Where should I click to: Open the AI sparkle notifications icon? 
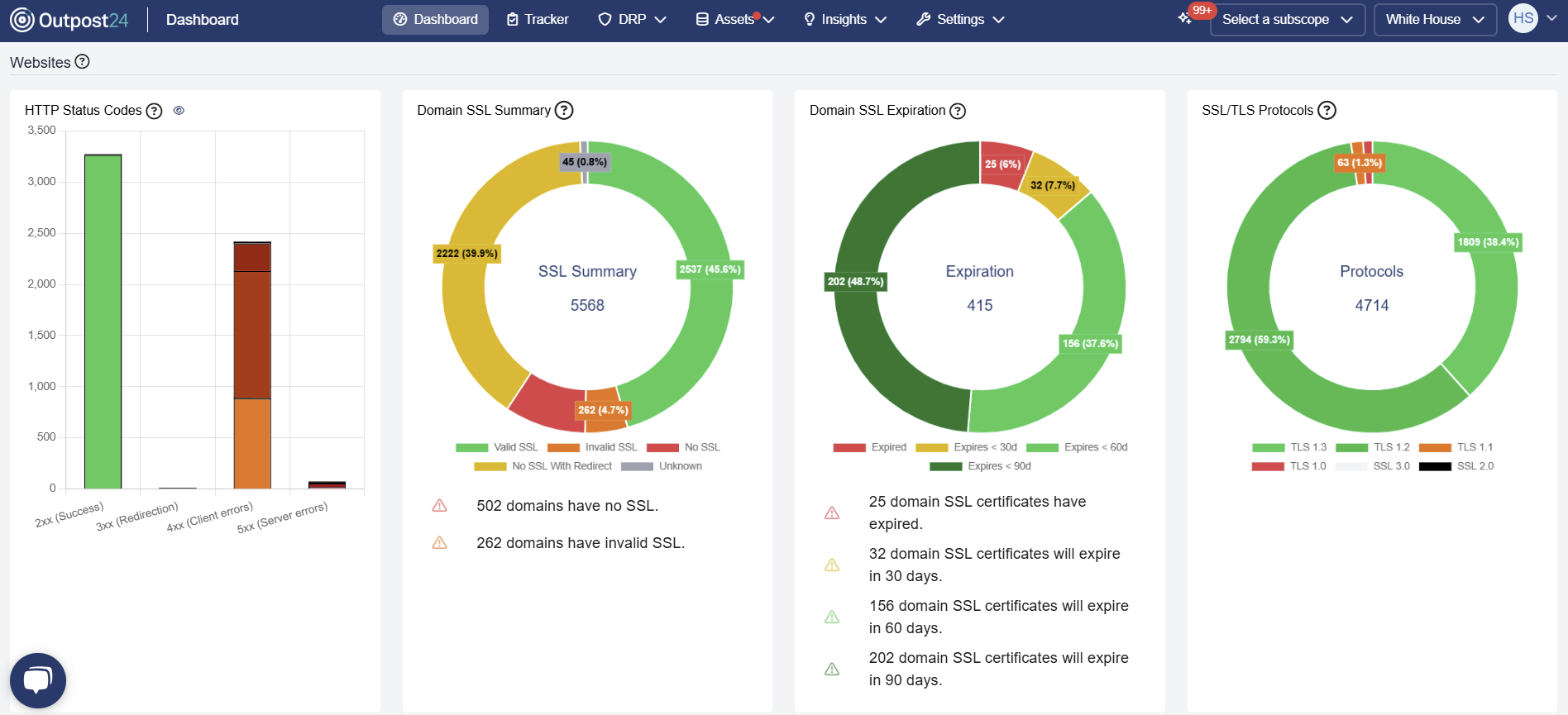[1185, 18]
